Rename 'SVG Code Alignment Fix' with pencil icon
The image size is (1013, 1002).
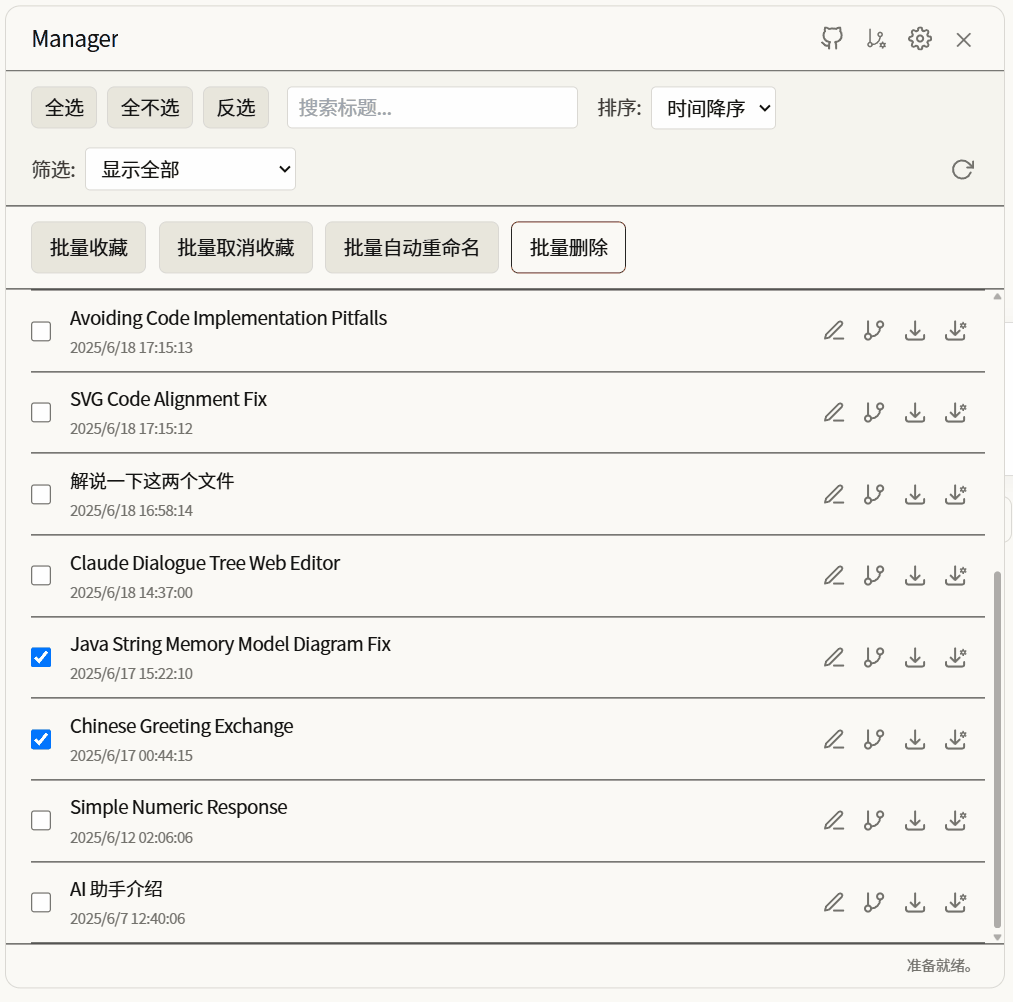834,412
